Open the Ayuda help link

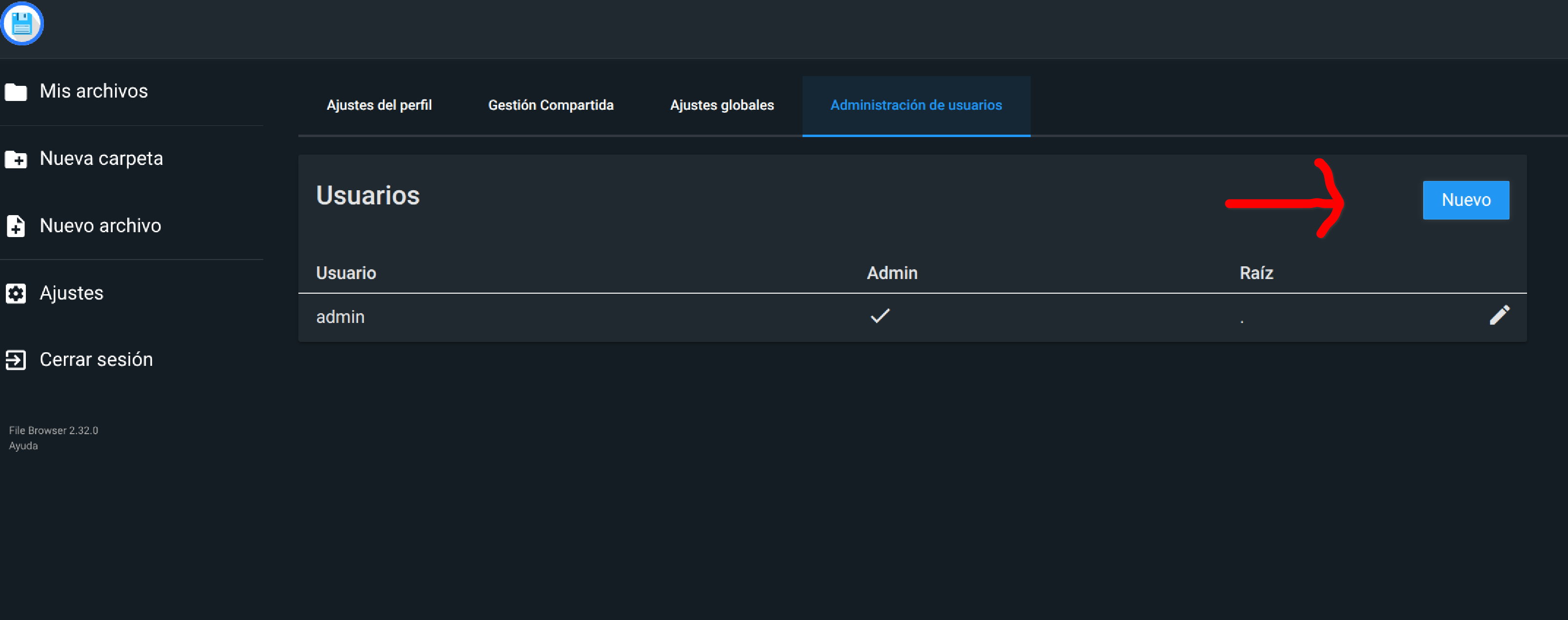[x=23, y=446]
